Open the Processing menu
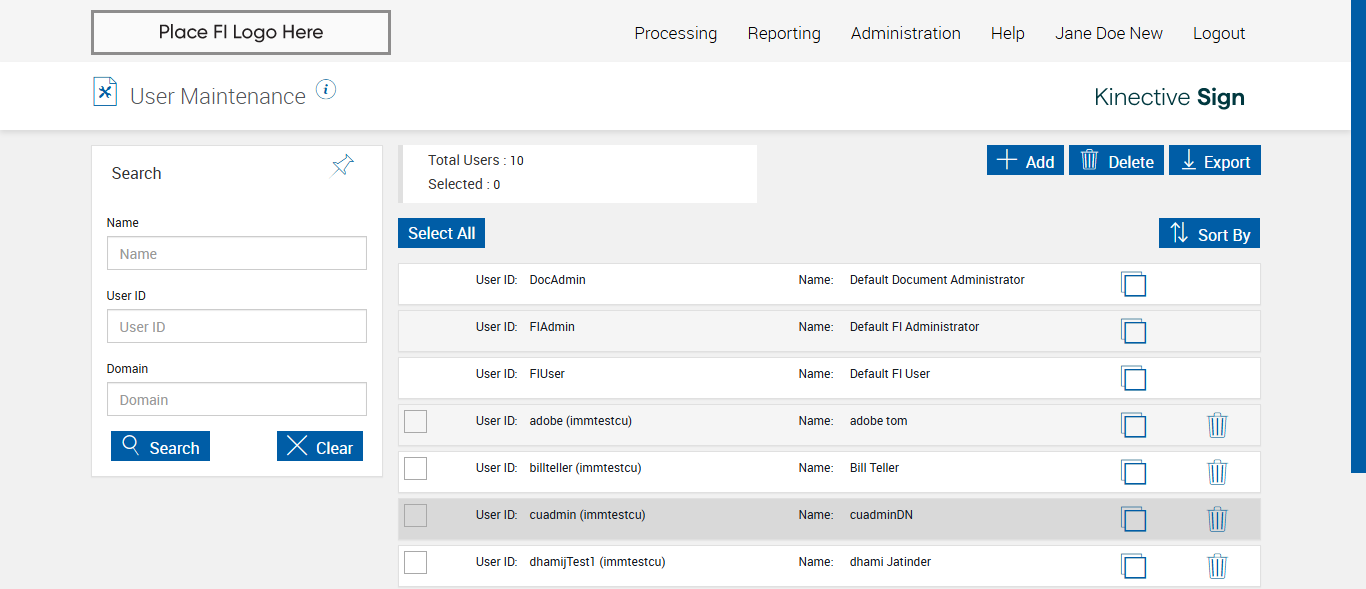 (675, 33)
